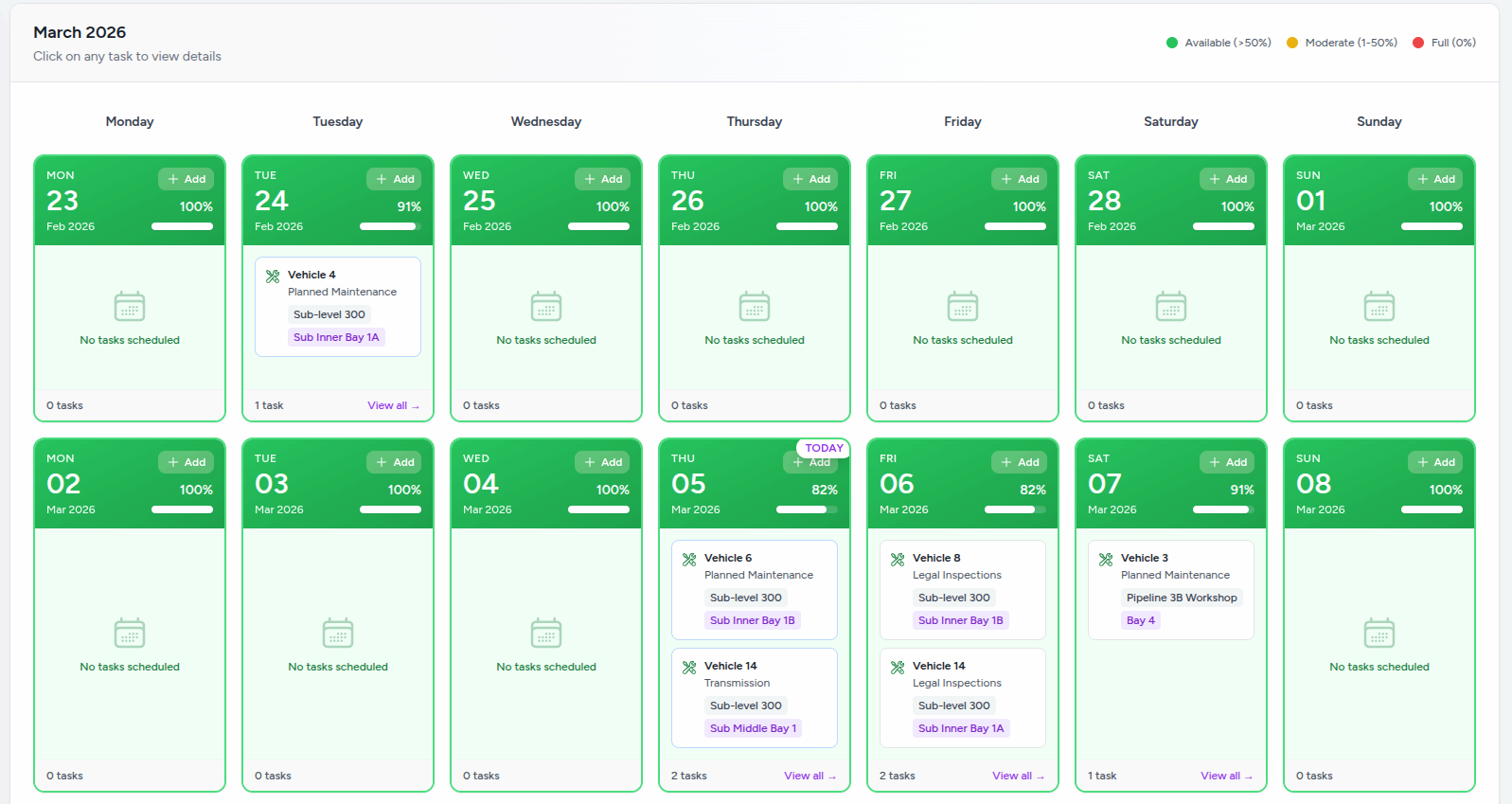Click empty calendar icon on Fri 27 Feb
This screenshot has width=1512, height=804.
(963, 307)
